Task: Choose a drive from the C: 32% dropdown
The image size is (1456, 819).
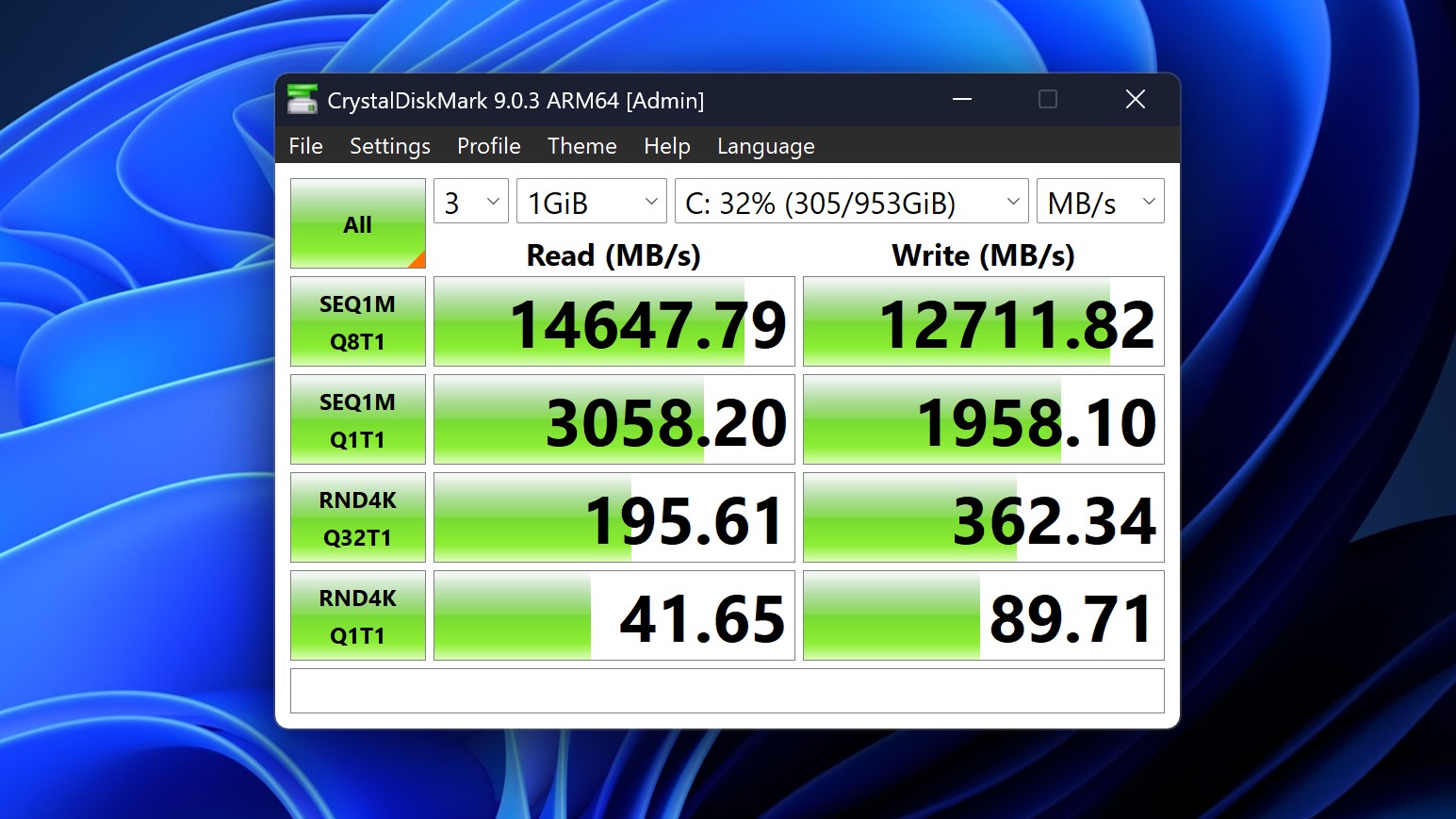Action: (x=852, y=201)
